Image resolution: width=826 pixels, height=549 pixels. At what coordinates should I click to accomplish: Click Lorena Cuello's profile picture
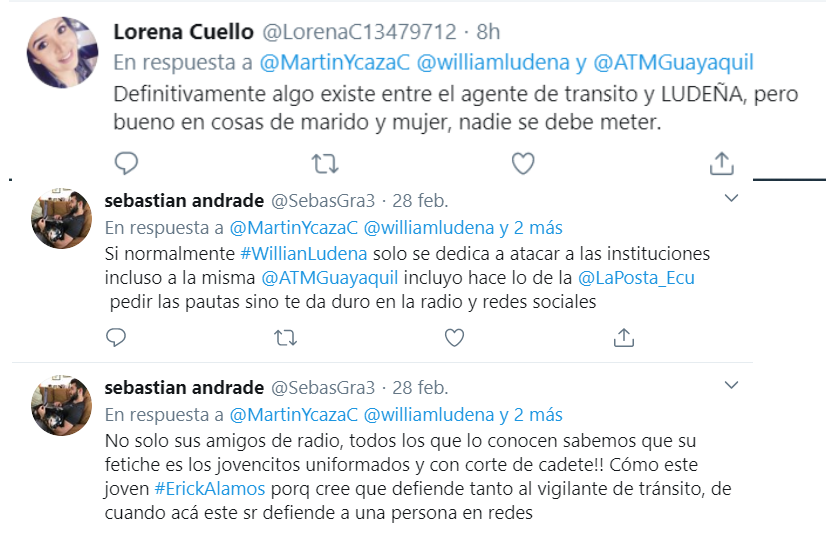pyautogui.click(x=63, y=52)
